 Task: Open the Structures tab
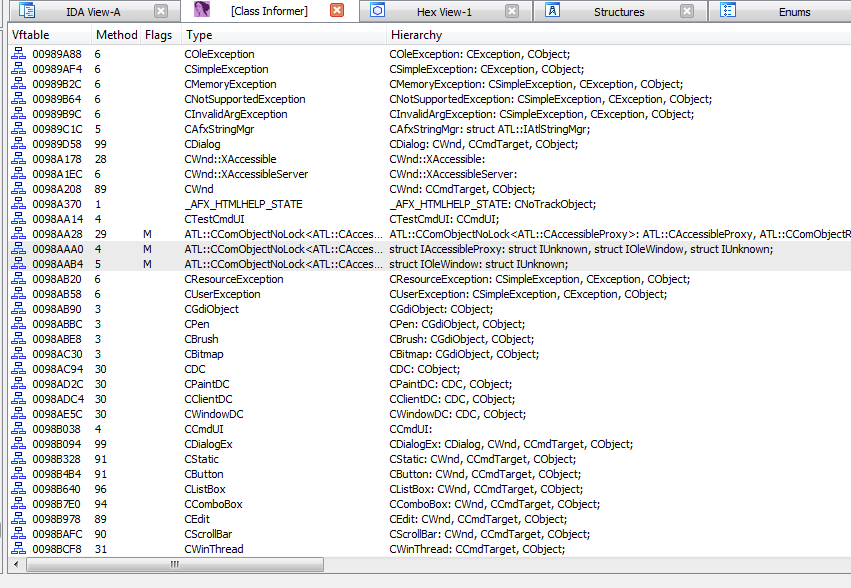pyautogui.click(x=619, y=12)
